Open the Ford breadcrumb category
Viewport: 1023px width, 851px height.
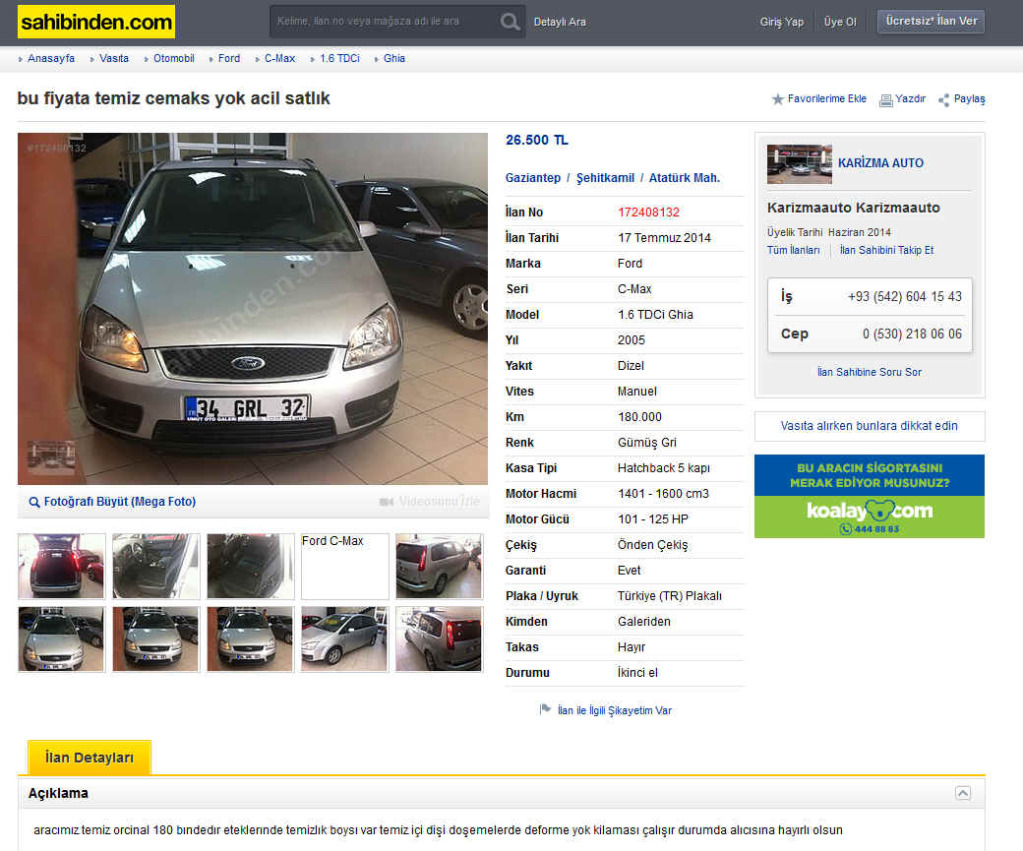pyautogui.click(x=229, y=58)
